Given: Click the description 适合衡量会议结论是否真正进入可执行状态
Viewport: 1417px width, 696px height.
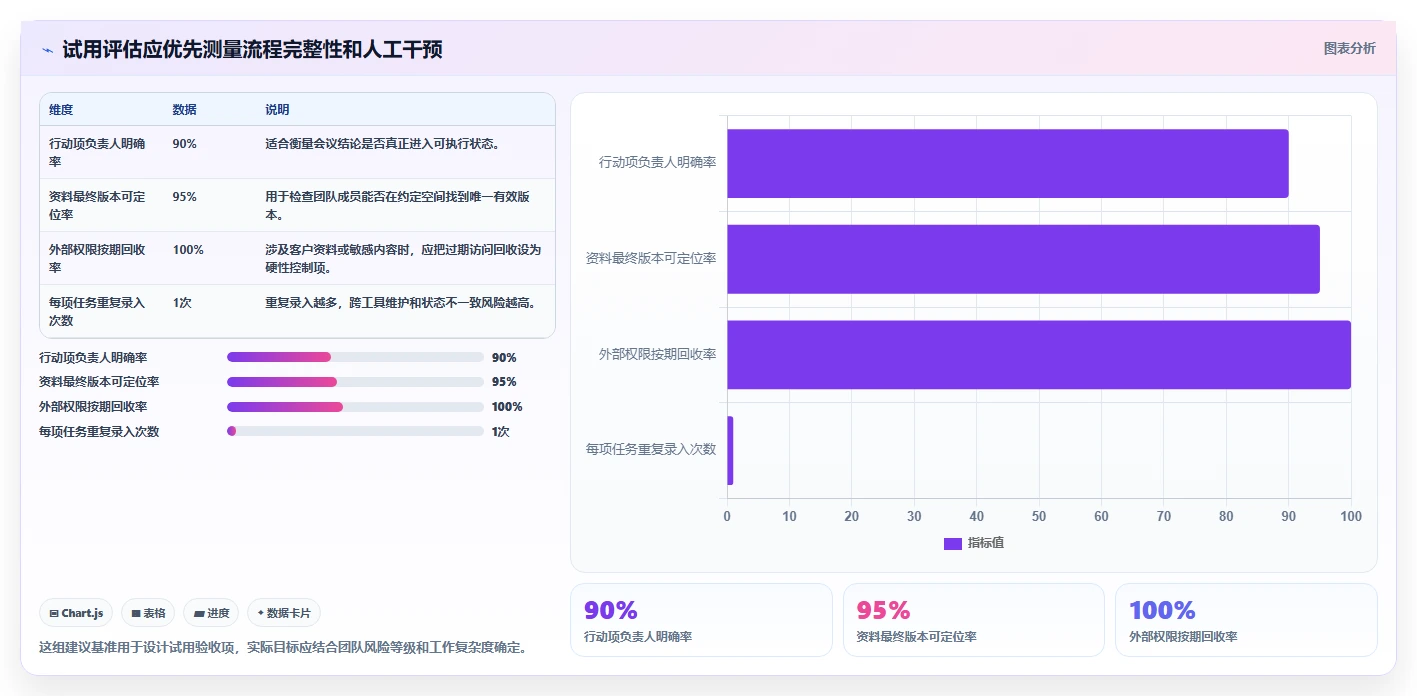Looking at the screenshot, I should (382, 144).
